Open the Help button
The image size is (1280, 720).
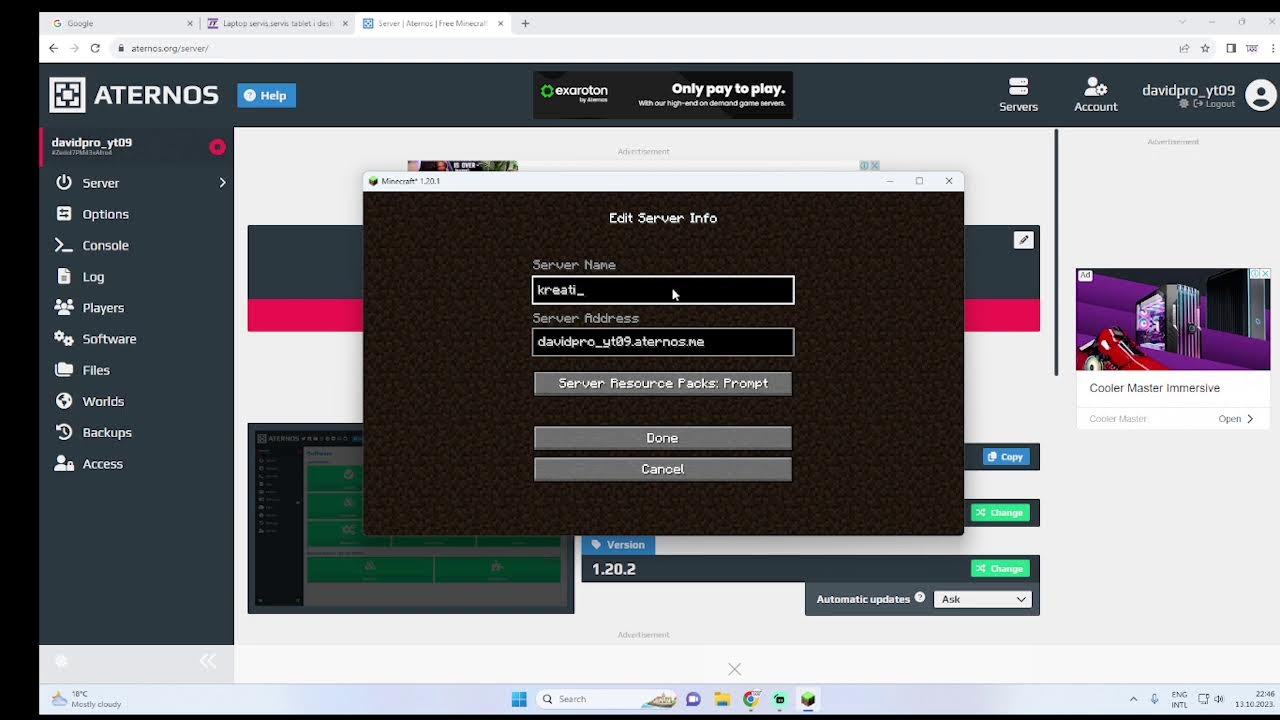[266, 95]
